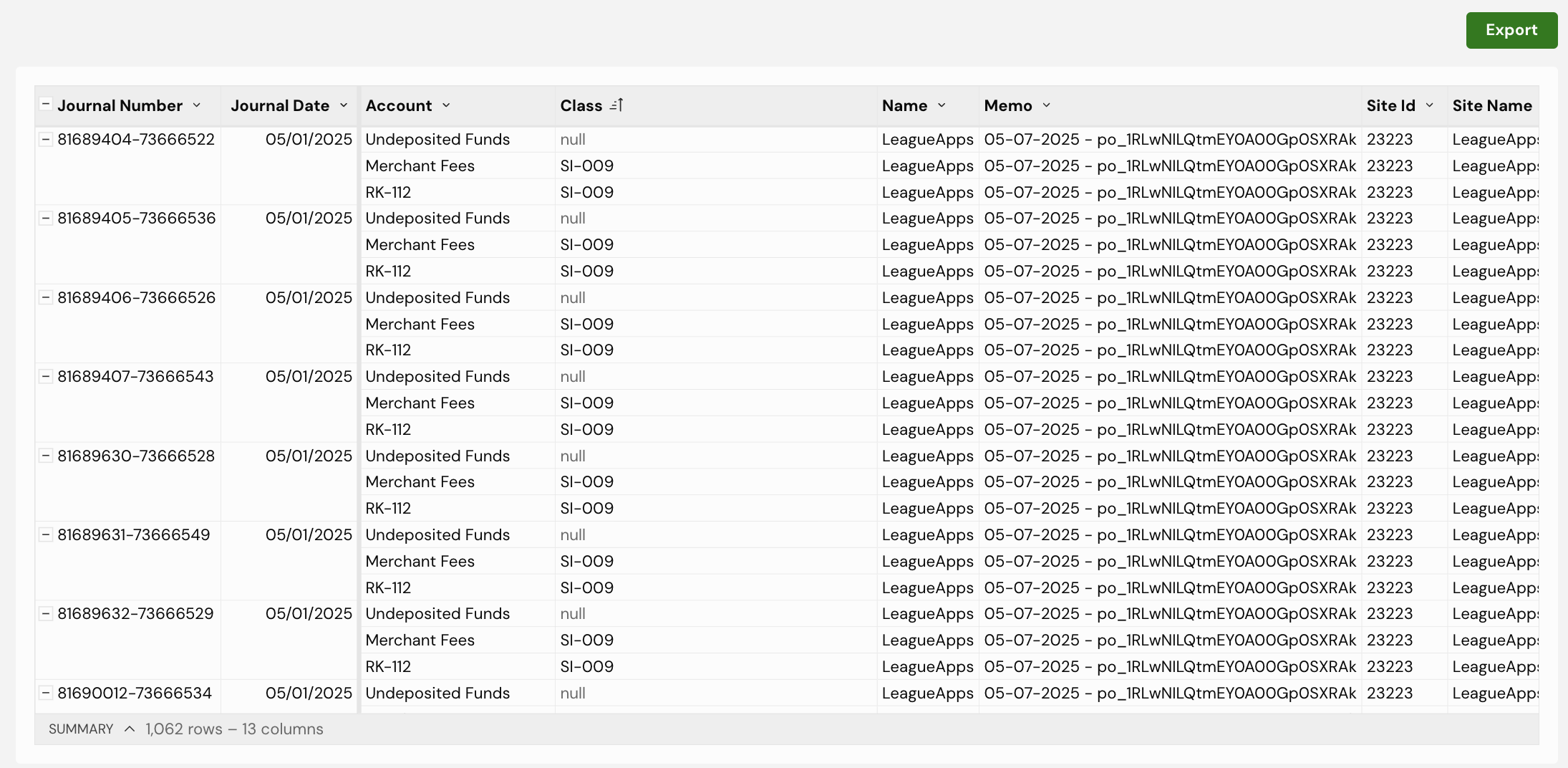The width and height of the screenshot is (1568, 768).
Task: Collapse all rows via header minus icon
Action: click(x=45, y=105)
